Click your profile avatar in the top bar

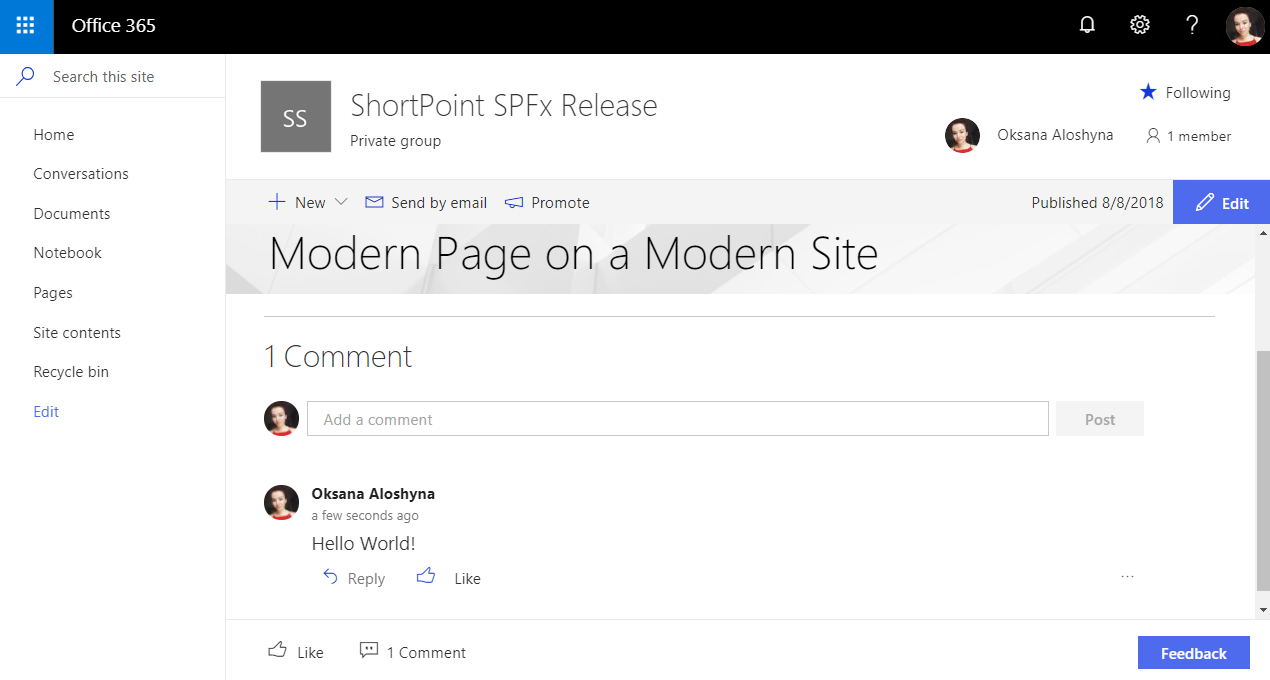(1244, 26)
